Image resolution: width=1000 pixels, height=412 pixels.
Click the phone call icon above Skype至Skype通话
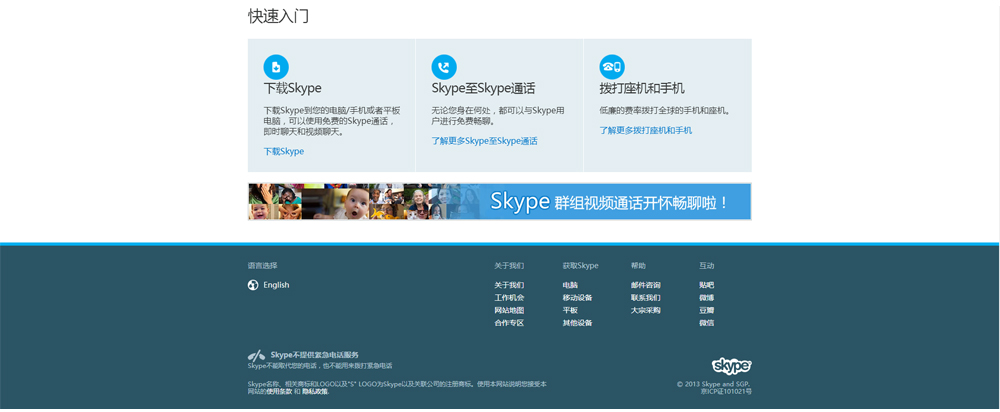(x=444, y=67)
